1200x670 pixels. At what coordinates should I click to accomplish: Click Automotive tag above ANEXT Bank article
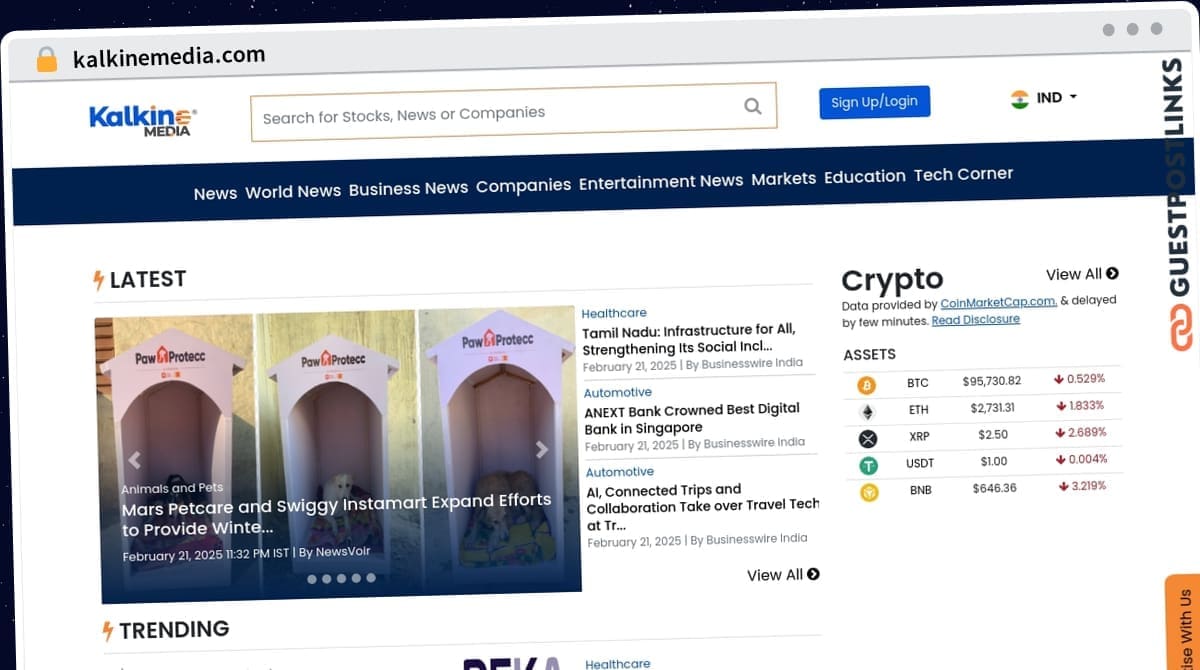(x=618, y=393)
